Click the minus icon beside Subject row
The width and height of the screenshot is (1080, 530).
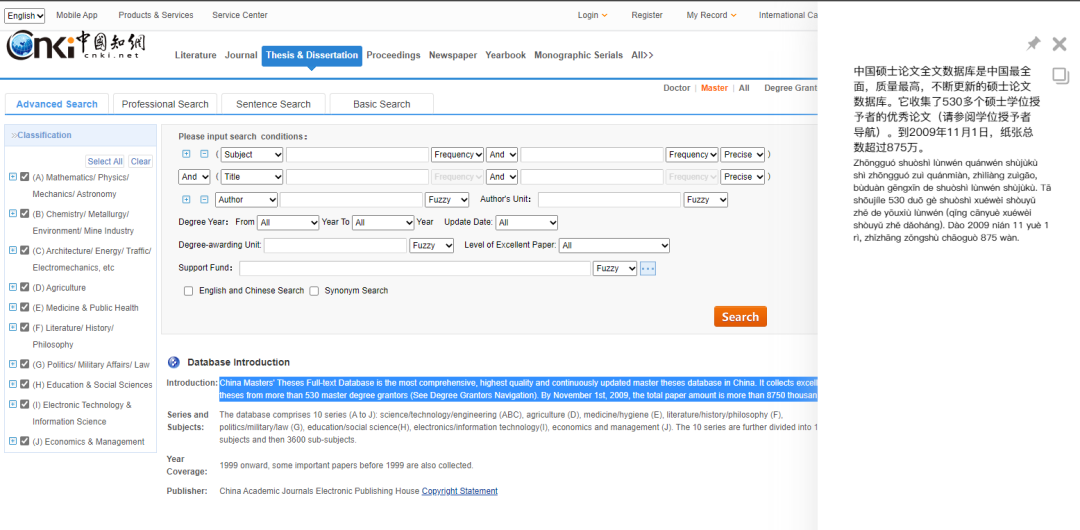204,154
